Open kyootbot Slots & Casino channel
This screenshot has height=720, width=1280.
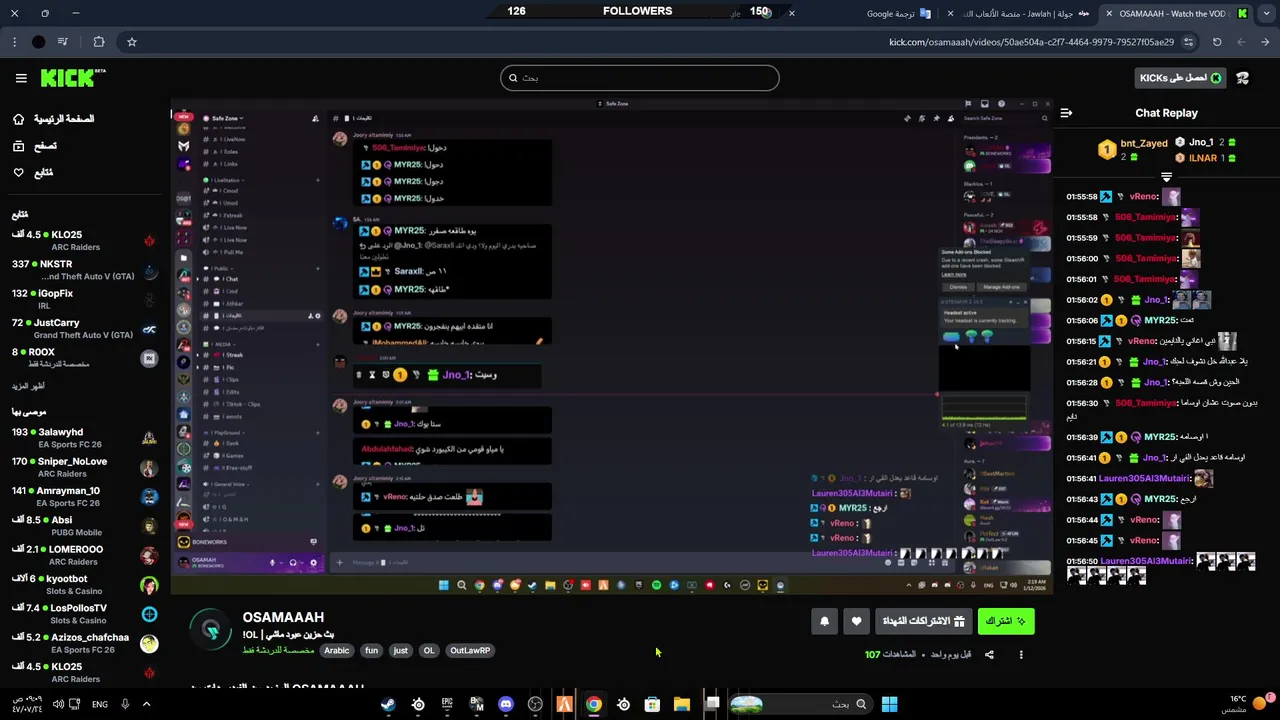(85, 584)
